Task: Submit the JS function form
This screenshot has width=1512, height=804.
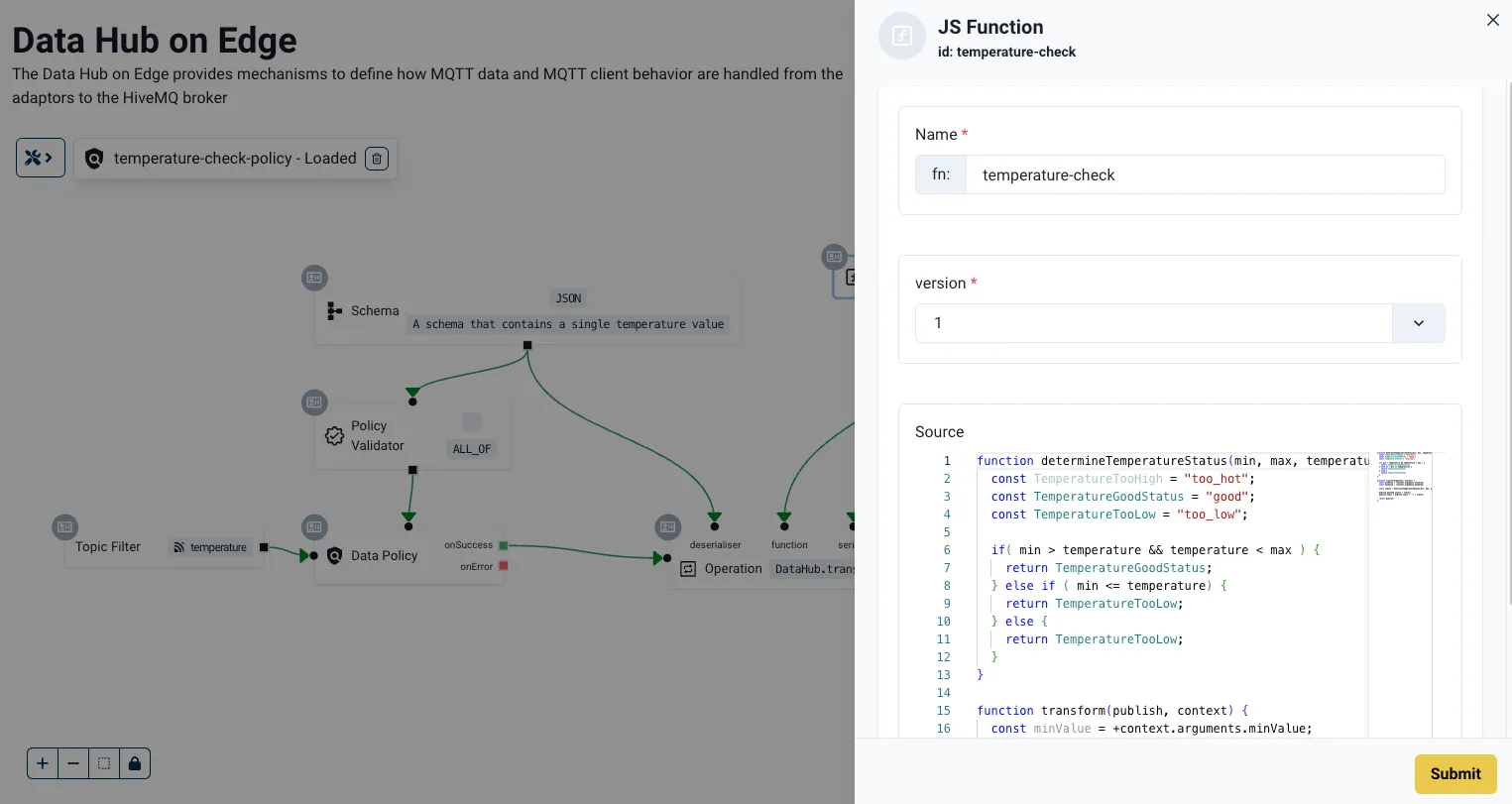Action: 1455,774
